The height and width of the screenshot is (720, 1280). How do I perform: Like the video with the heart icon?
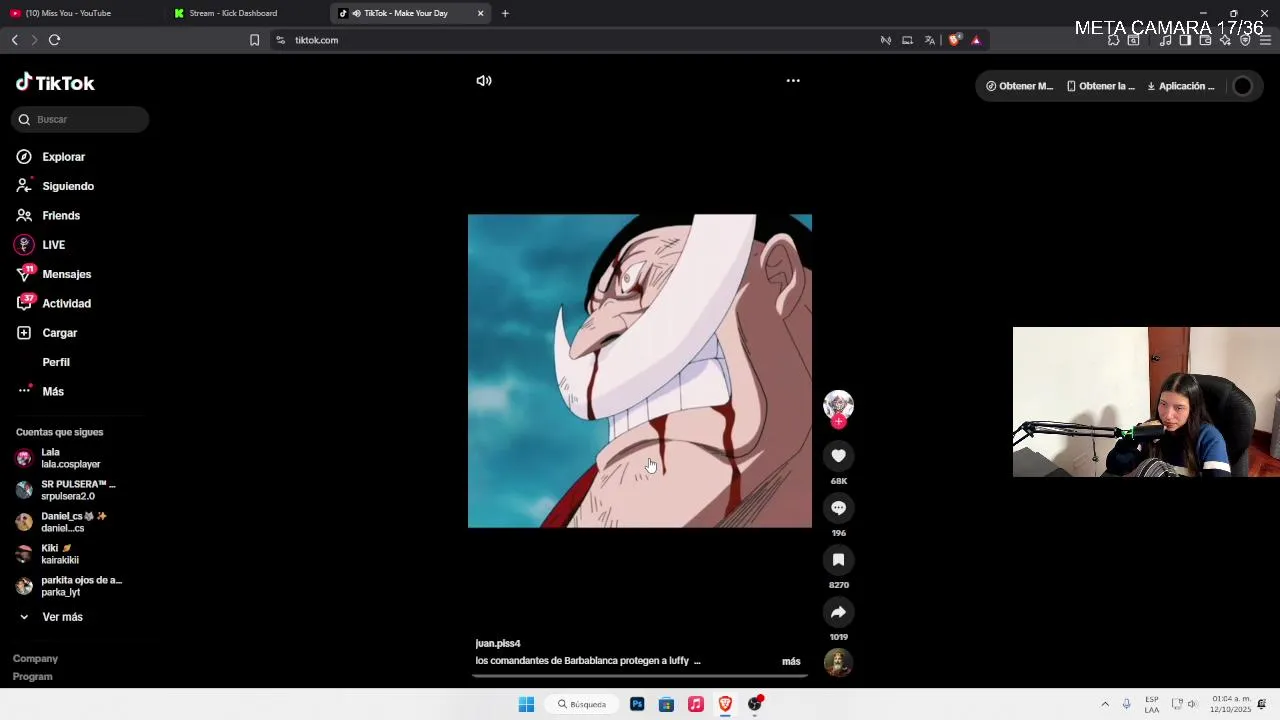click(x=838, y=456)
